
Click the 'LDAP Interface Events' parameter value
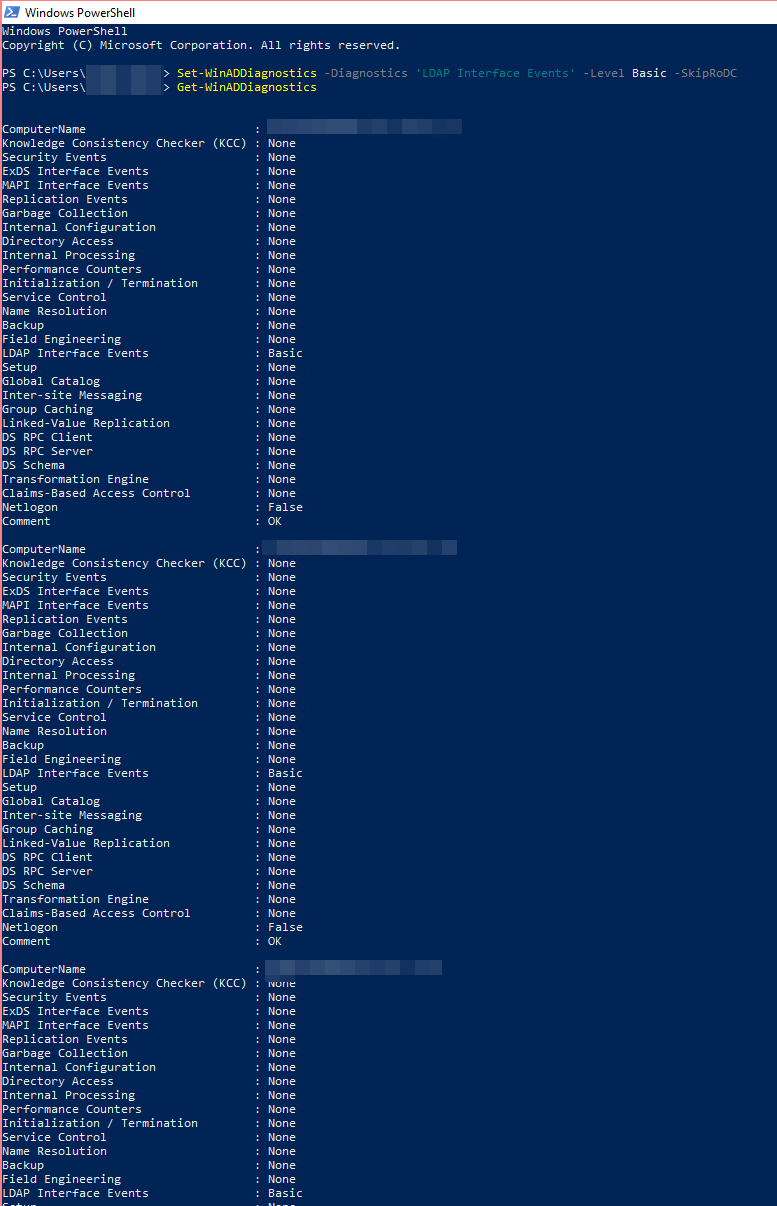tap(492, 72)
